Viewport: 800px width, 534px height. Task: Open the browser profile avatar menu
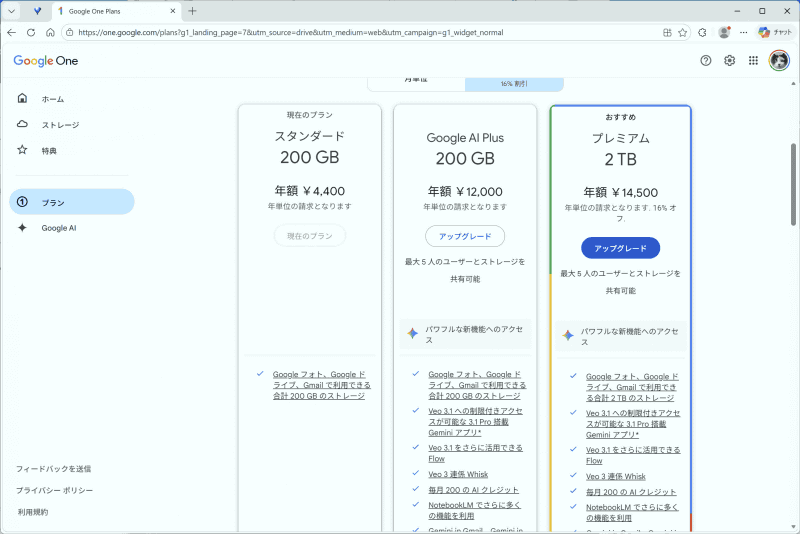pos(724,32)
